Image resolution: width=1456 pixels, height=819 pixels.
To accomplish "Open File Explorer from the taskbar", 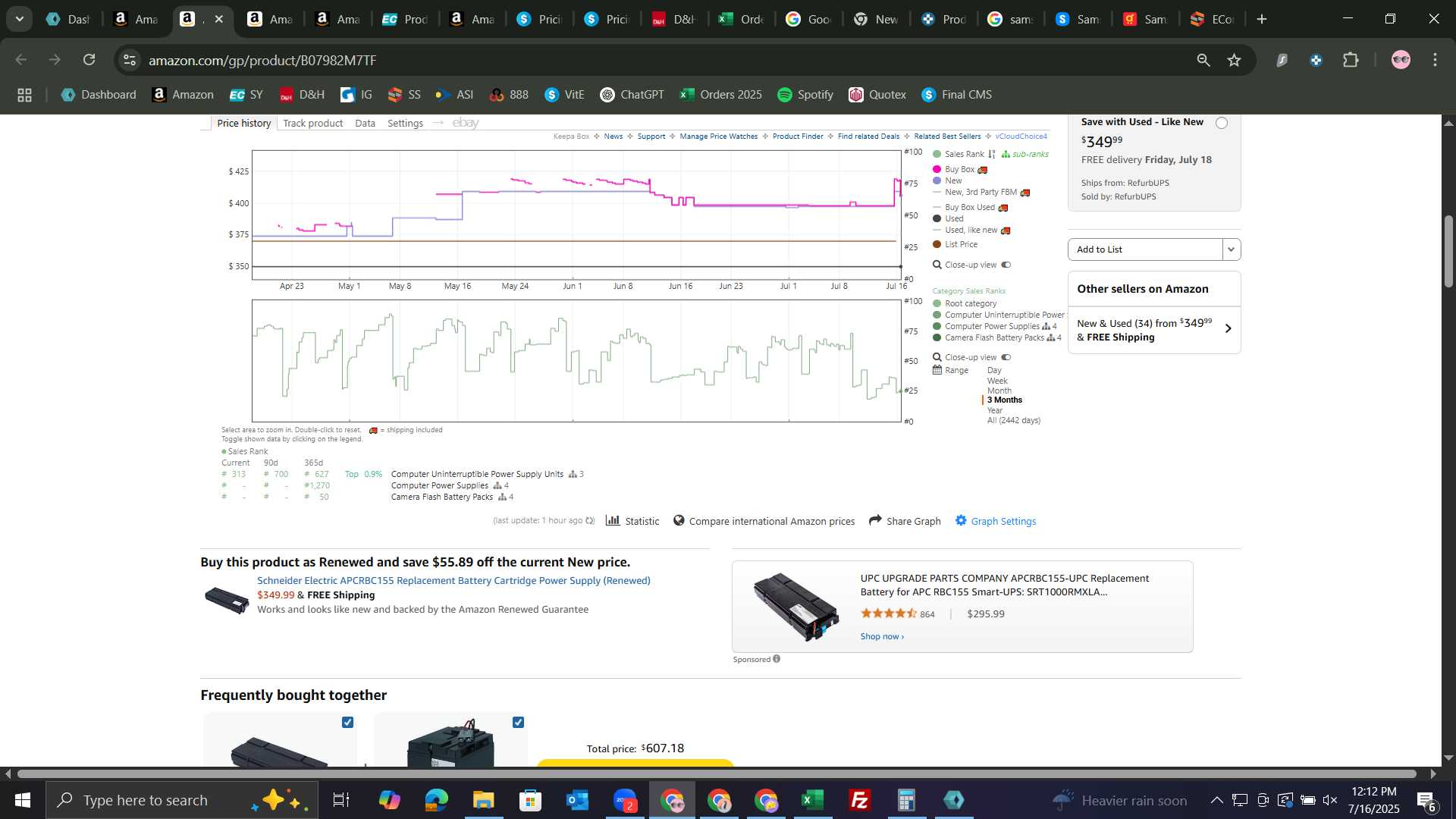I will (x=483, y=800).
